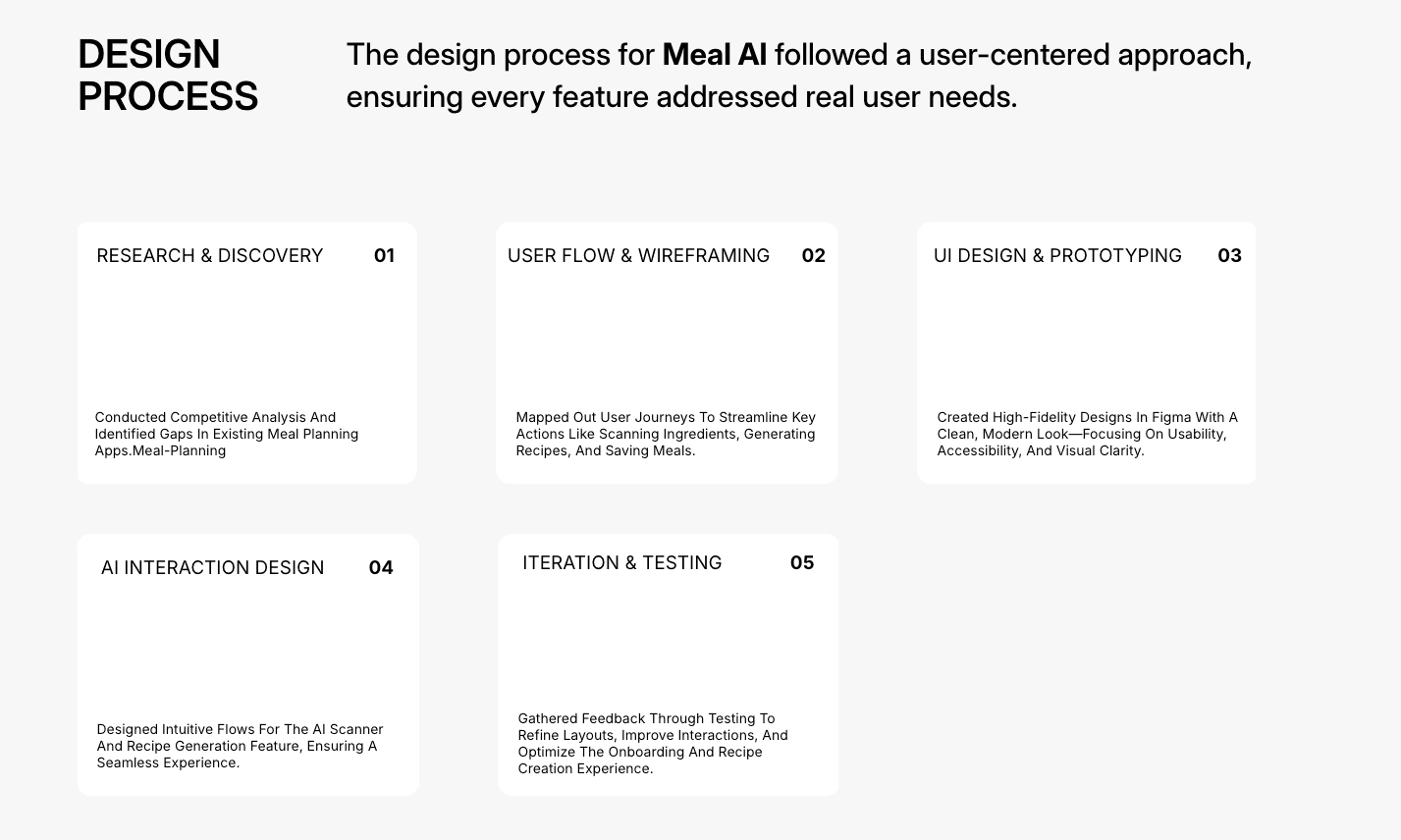Click the word DESIGN in the page heading

(148, 55)
